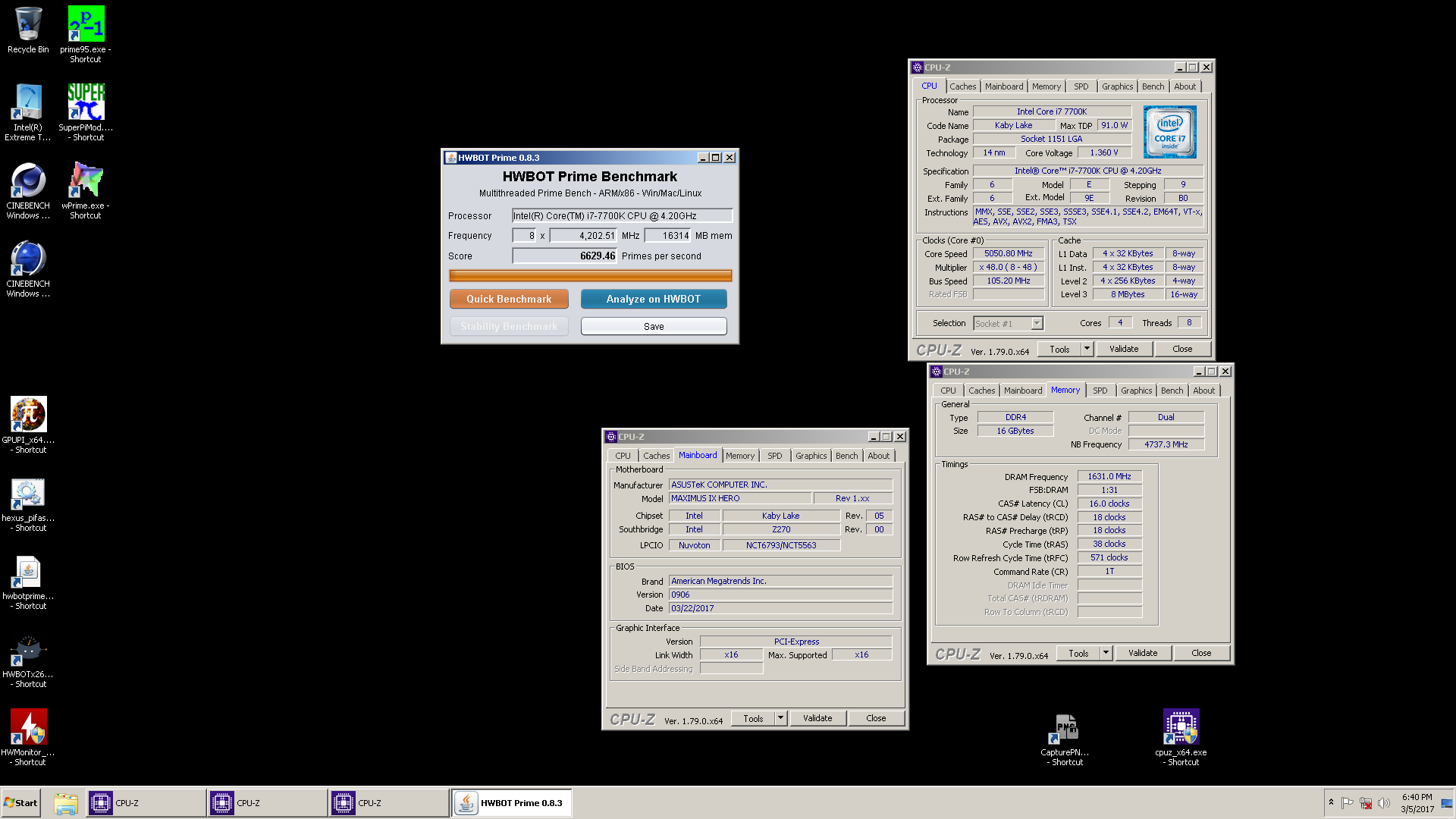Click the "5050.80 MHz" core speed value
The width and height of the screenshot is (1456, 819).
click(x=1008, y=253)
